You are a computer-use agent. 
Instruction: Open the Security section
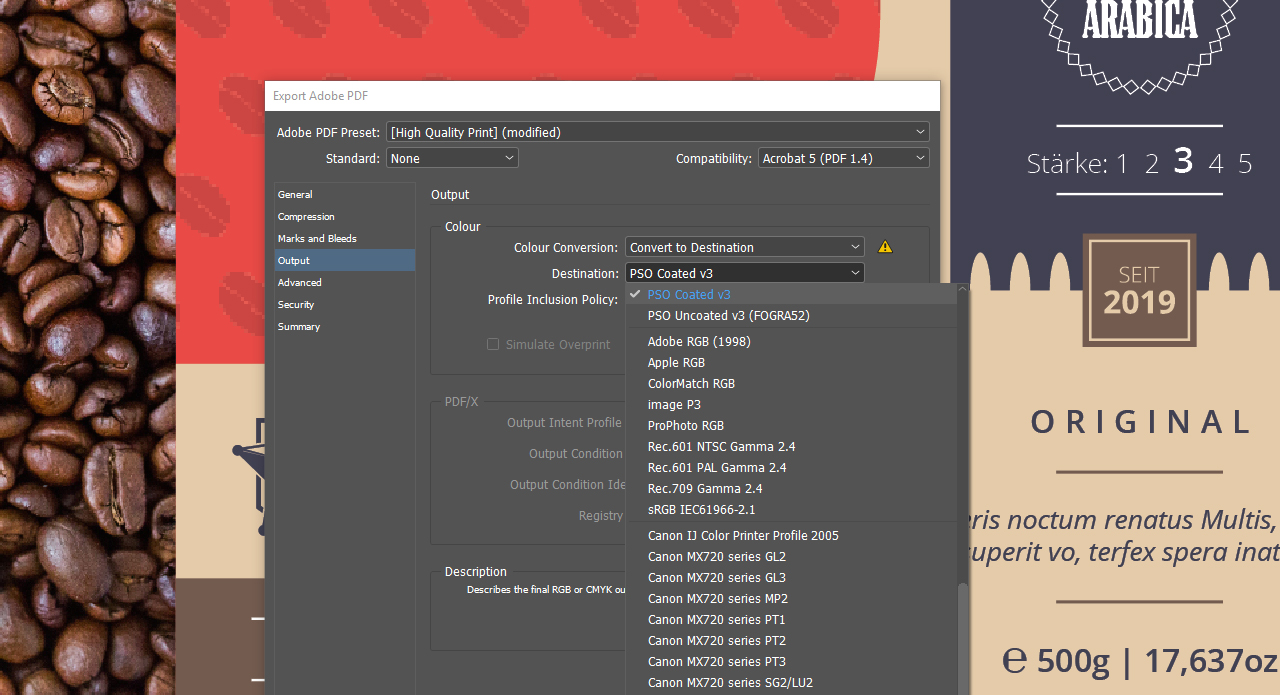345,304
